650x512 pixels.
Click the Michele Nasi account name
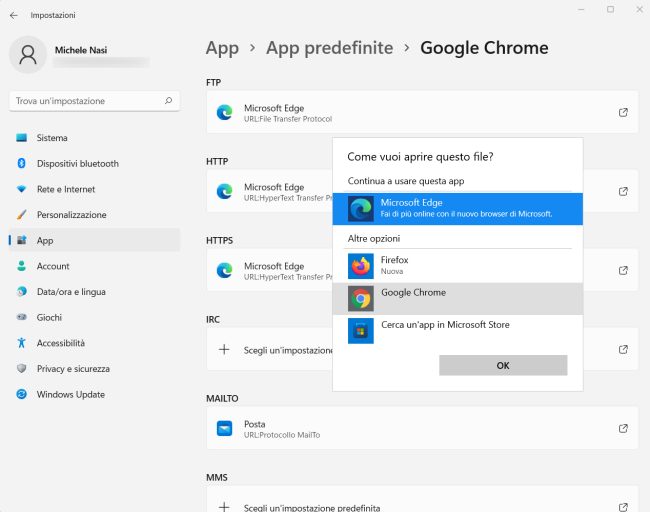(81, 50)
